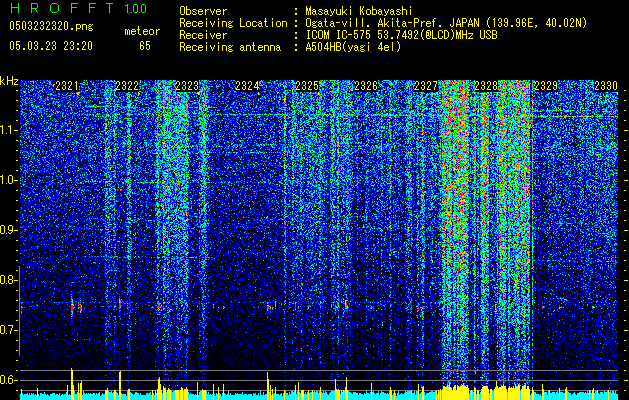Click the 2326 time marker
Screen dimensions: 629x400
click(367, 86)
